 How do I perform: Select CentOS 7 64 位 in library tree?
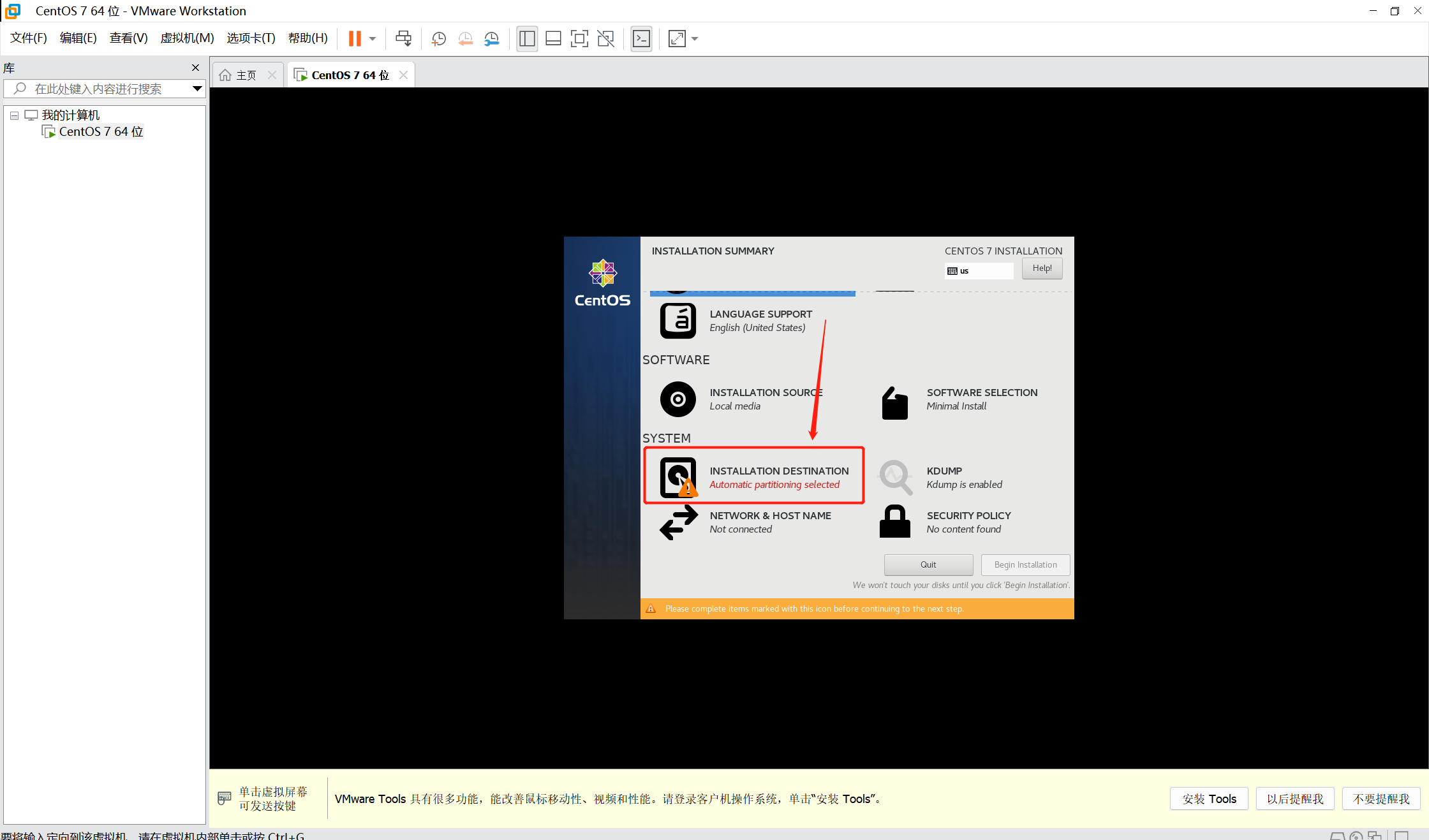(101, 131)
